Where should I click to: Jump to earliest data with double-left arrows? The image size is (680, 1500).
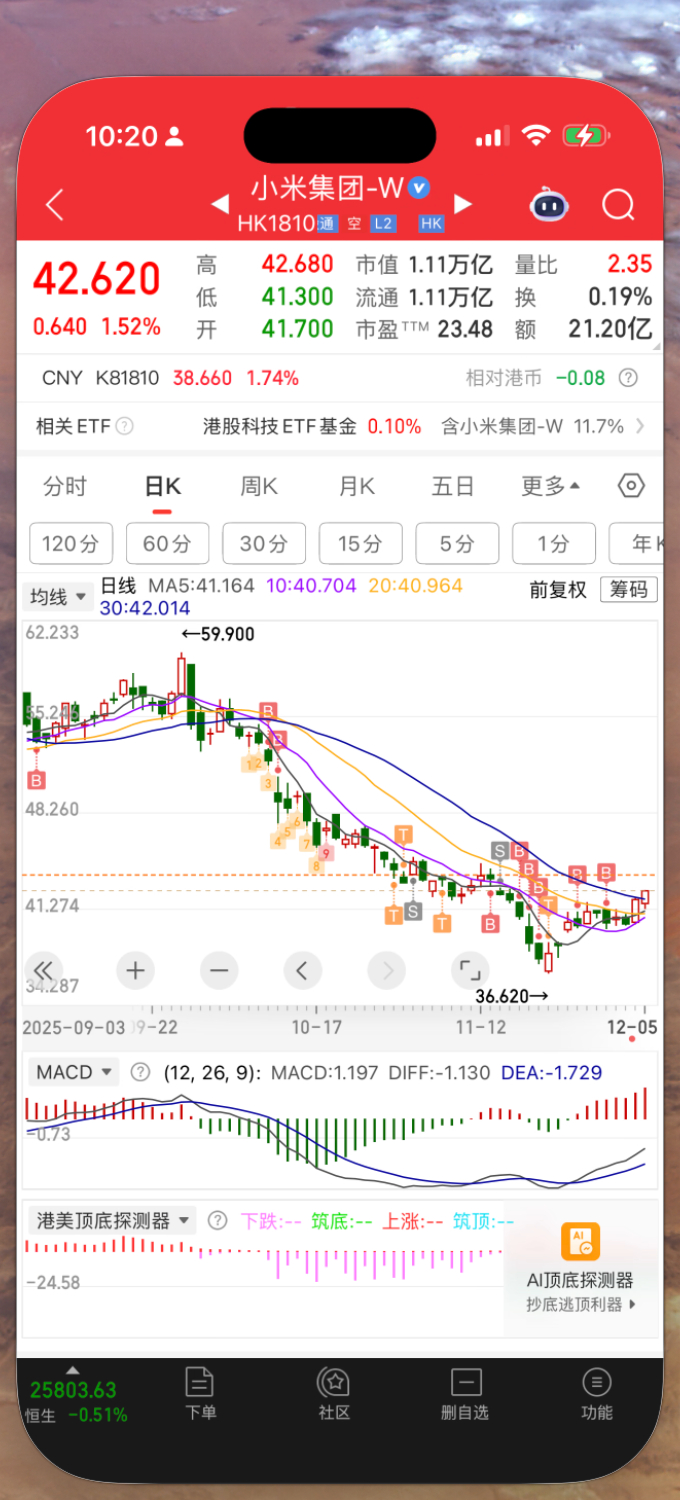43,969
